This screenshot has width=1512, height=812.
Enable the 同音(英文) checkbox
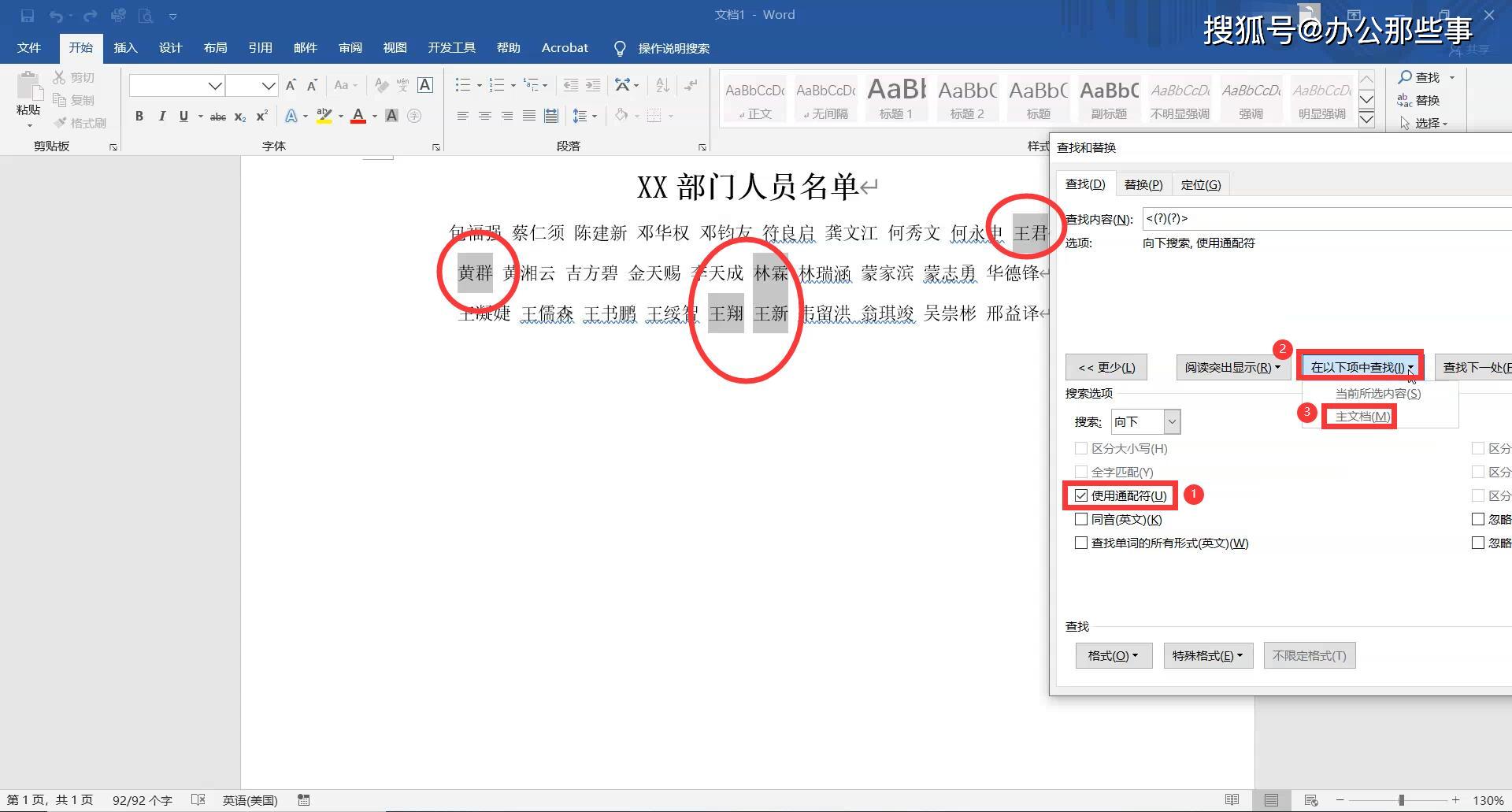(x=1081, y=519)
